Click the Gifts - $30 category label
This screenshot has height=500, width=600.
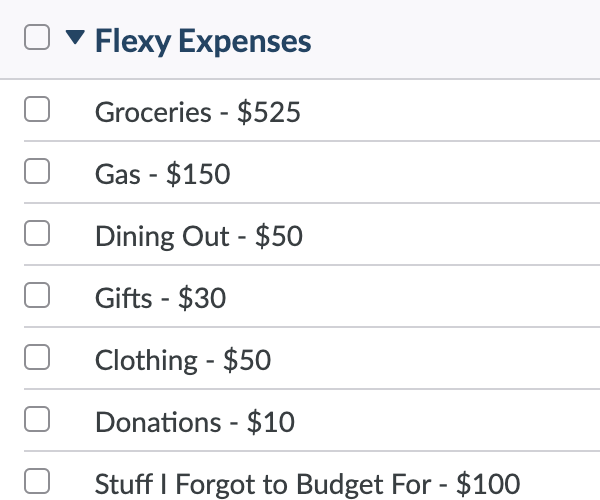(160, 298)
